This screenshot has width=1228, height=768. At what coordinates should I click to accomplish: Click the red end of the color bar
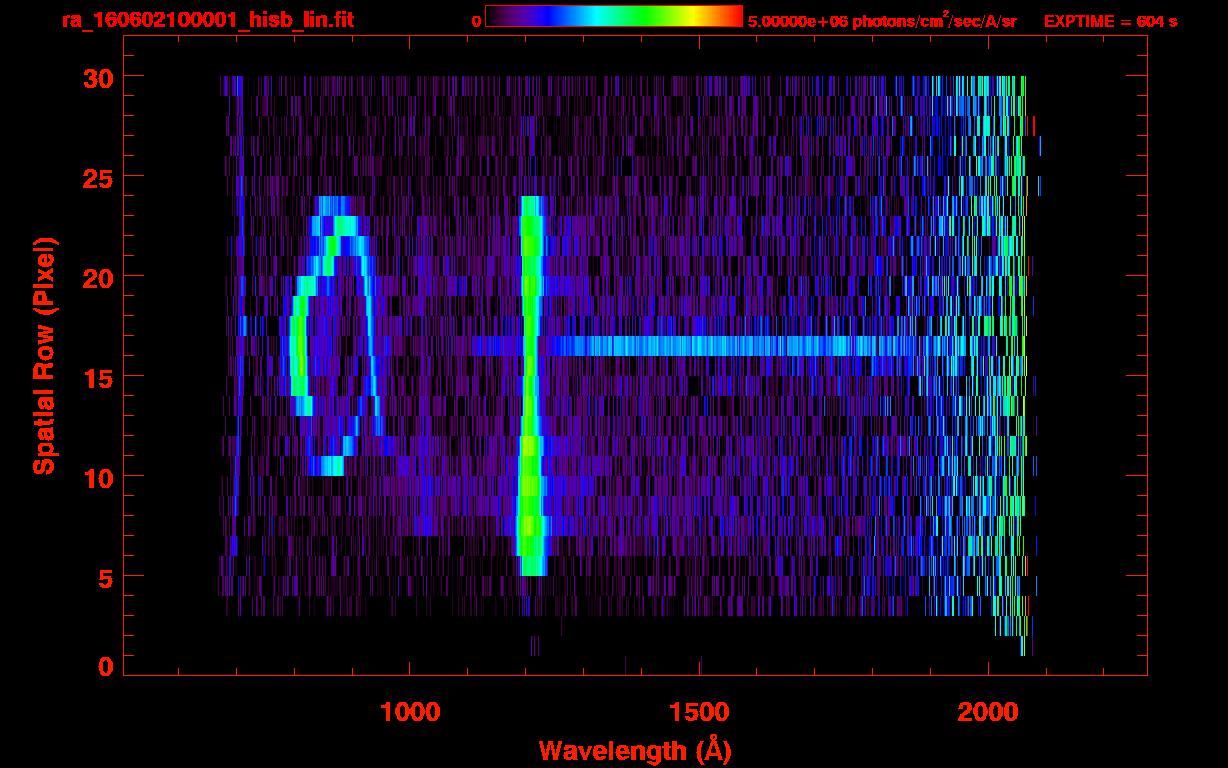(x=730, y=16)
